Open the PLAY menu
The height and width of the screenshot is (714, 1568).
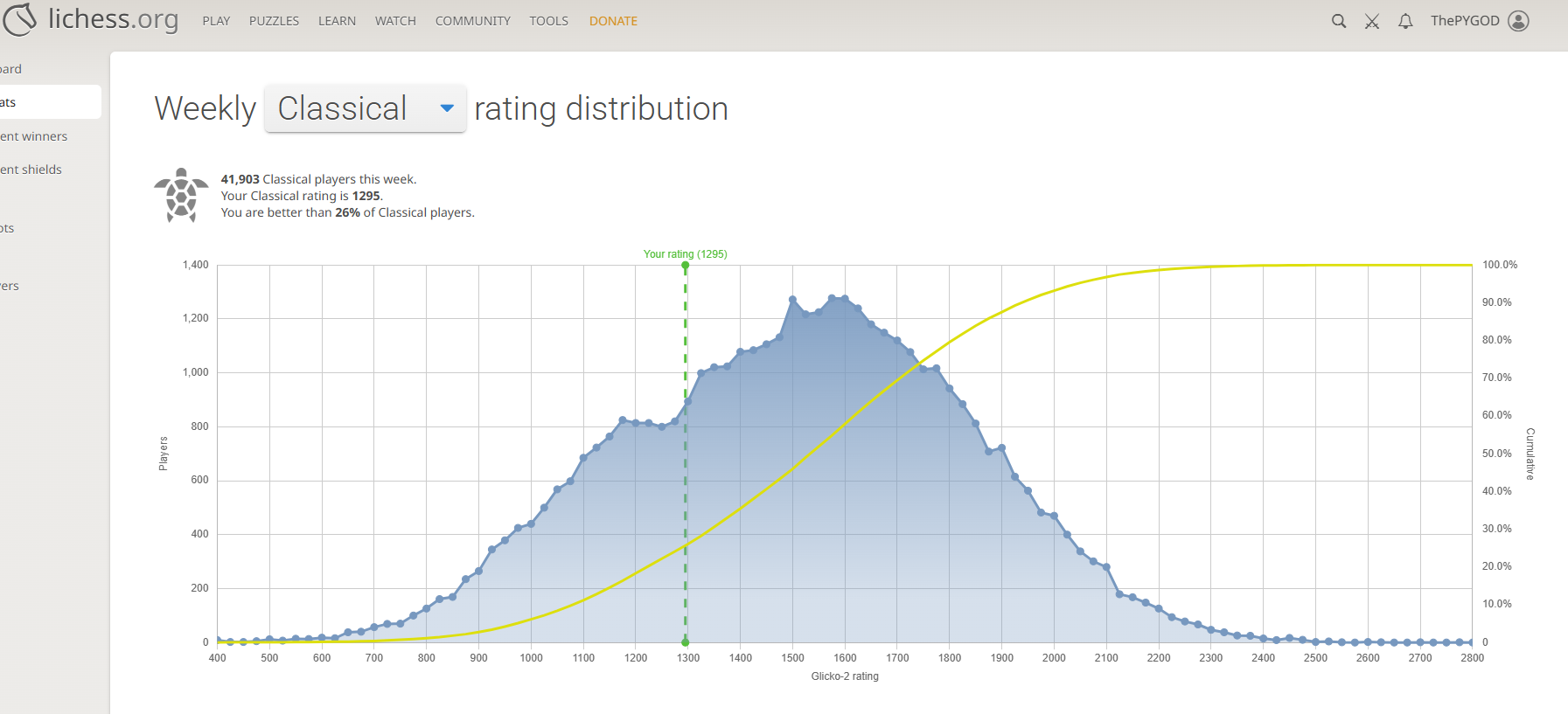[x=216, y=21]
